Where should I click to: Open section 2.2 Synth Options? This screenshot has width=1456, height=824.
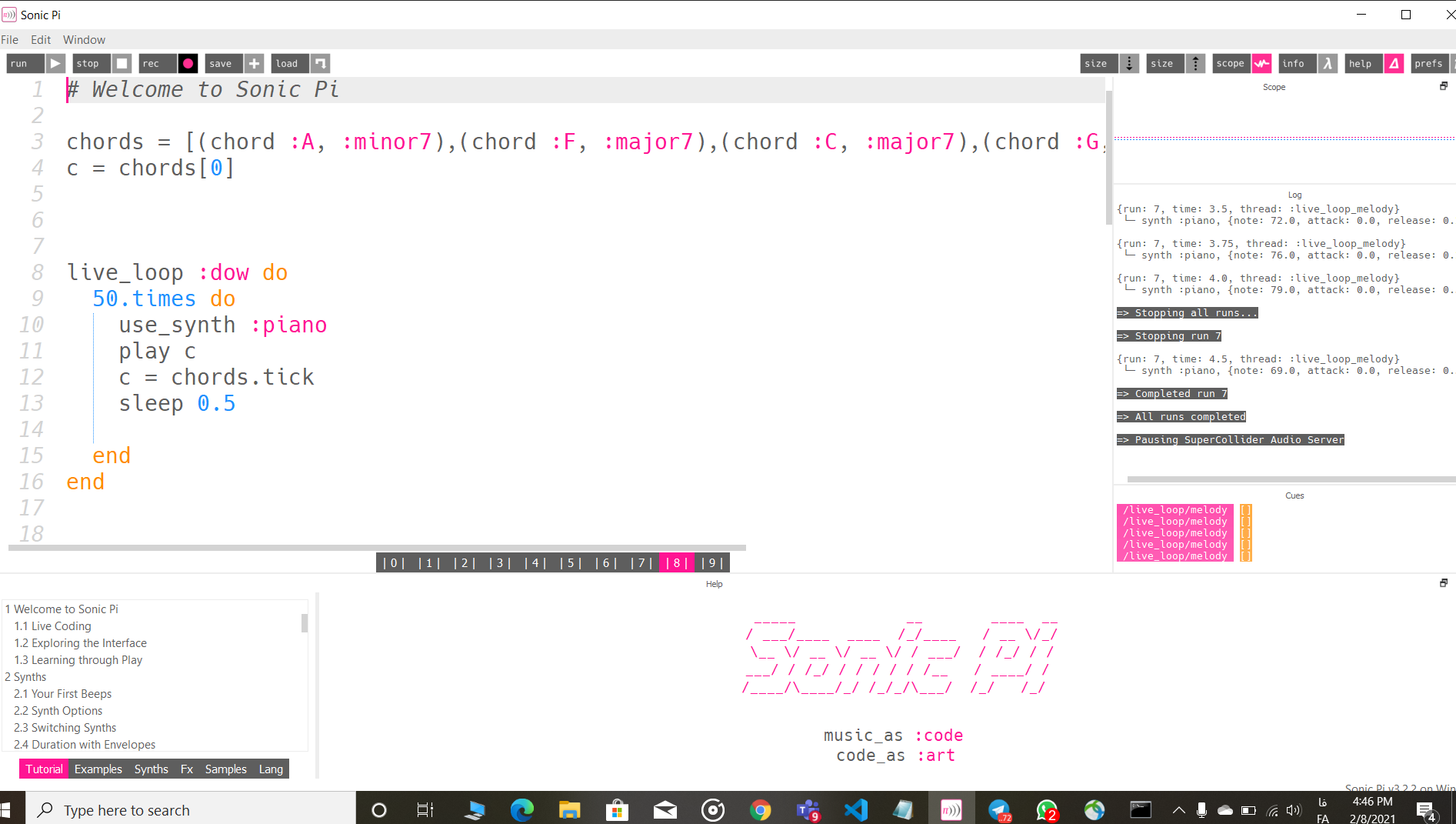[58, 711]
